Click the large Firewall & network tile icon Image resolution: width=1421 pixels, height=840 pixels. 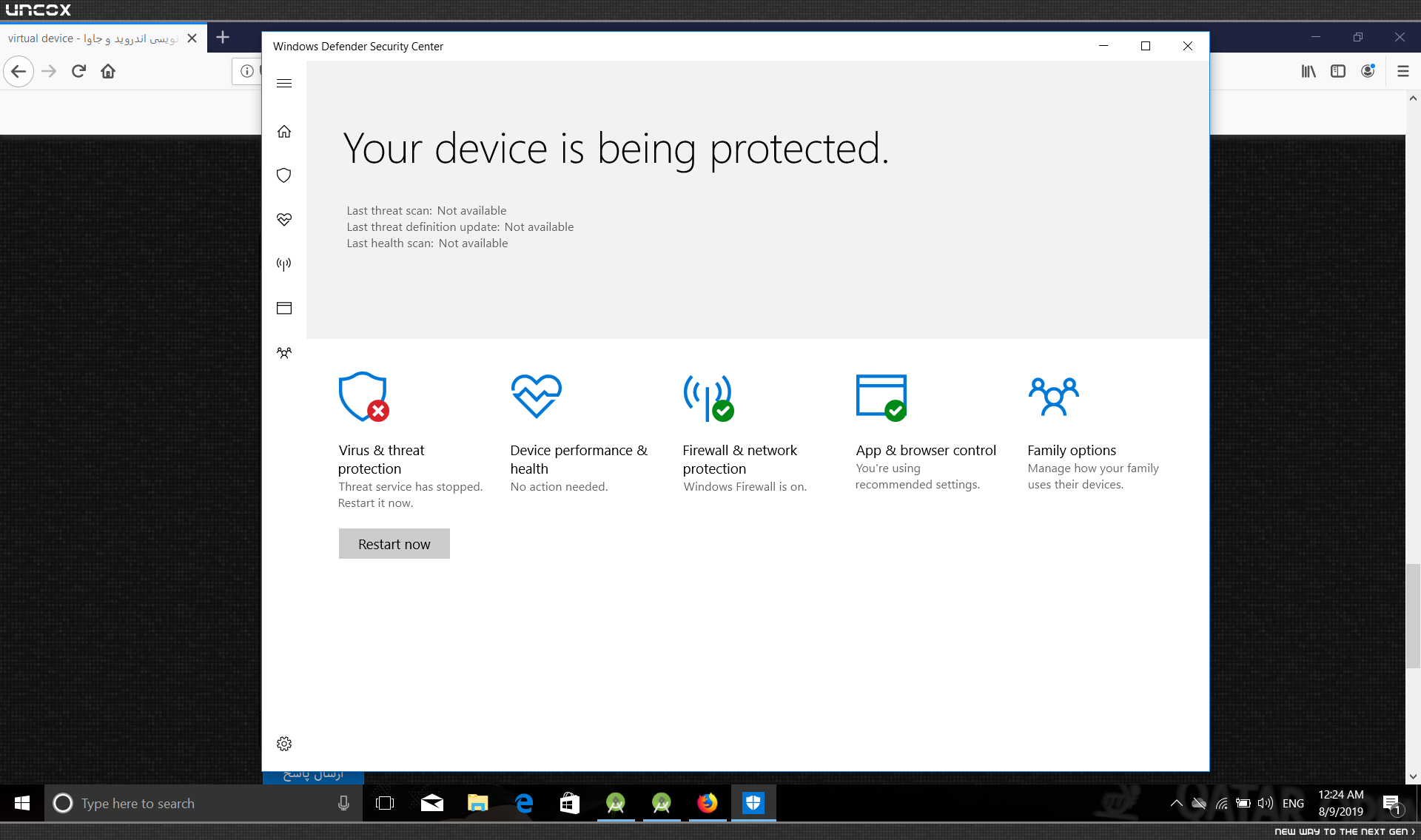(709, 397)
